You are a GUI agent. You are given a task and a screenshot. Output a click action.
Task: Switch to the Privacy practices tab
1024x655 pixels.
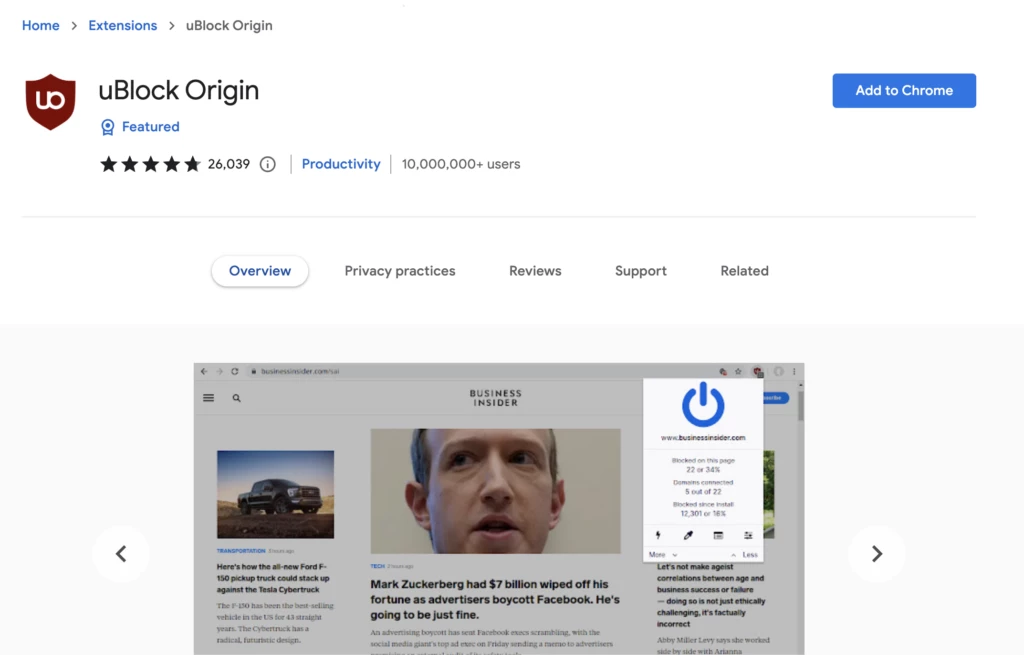pyautogui.click(x=400, y=271)
